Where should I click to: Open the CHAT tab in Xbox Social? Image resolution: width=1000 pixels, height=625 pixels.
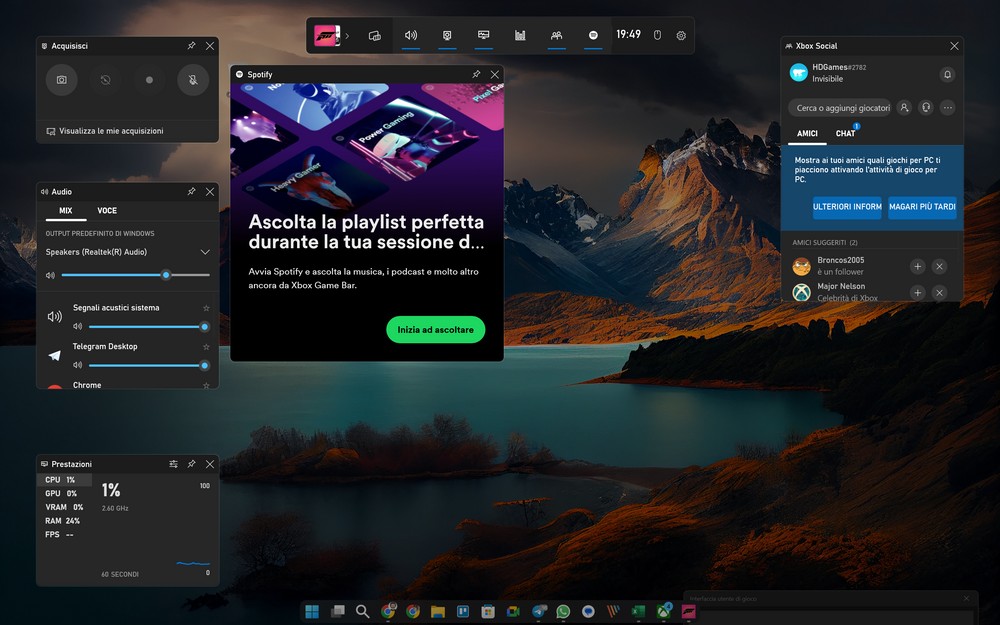845,133
